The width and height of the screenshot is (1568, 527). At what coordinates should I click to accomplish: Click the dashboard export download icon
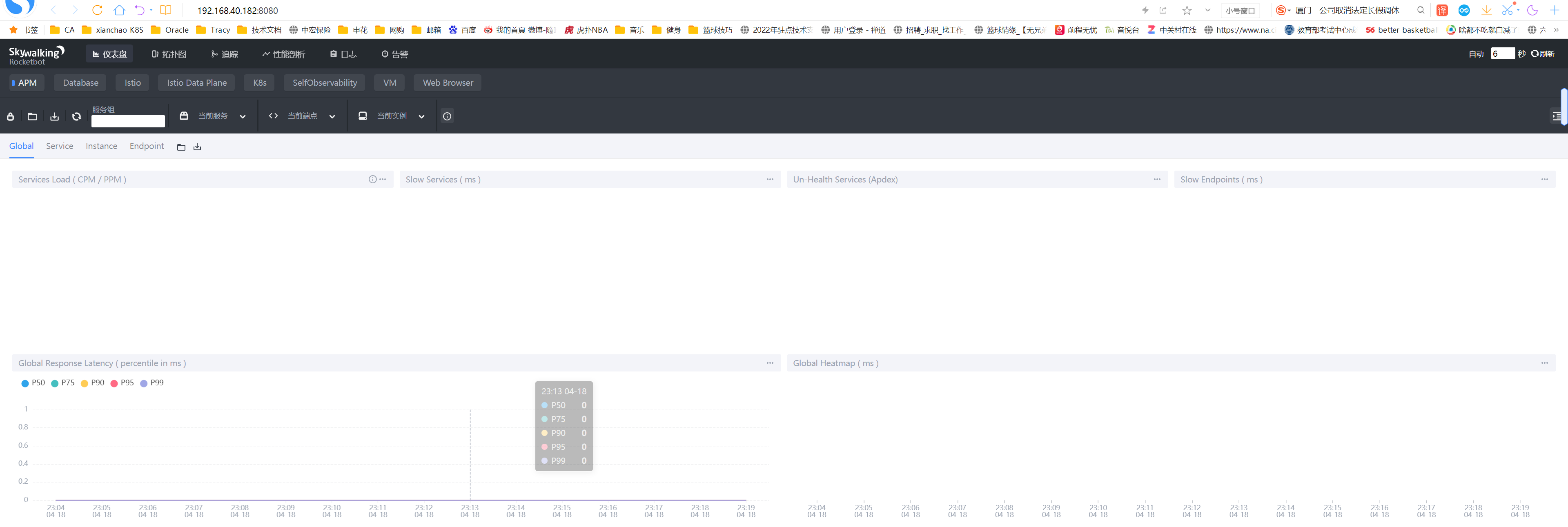pyautogui.click(x=54, y=116)
